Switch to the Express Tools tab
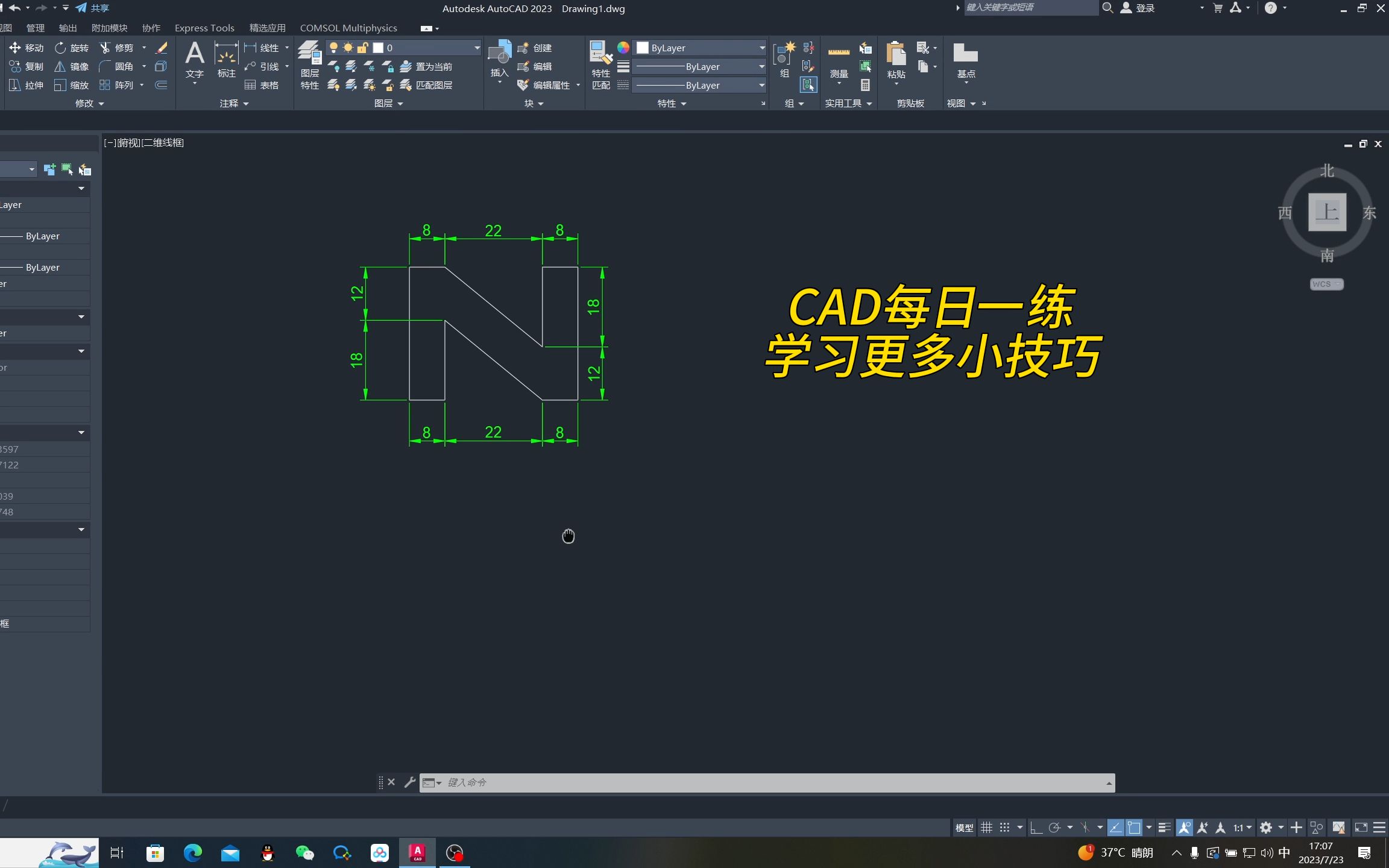Image resolution: width=1389 pixels, height=868 pixels. point(204,28)
